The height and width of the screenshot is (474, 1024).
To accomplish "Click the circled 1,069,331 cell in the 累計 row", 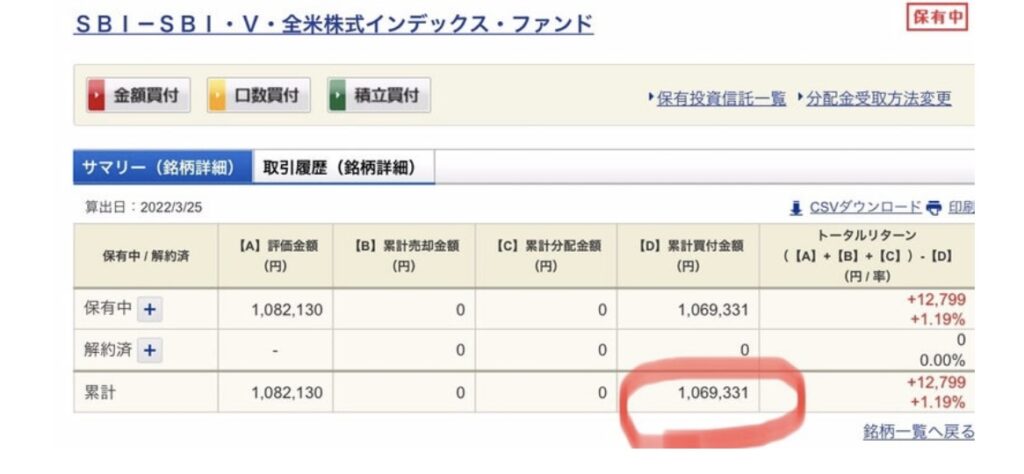I will tap(711, 393).
